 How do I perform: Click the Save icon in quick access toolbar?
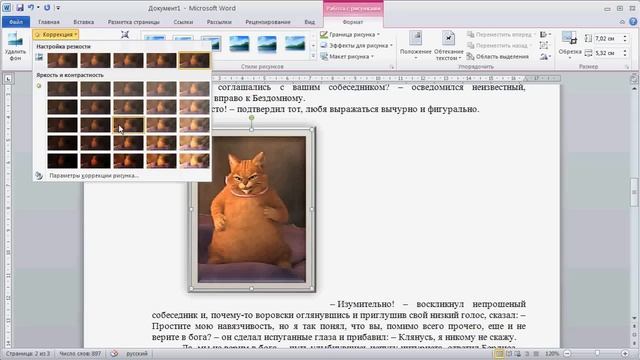point(20,8)
